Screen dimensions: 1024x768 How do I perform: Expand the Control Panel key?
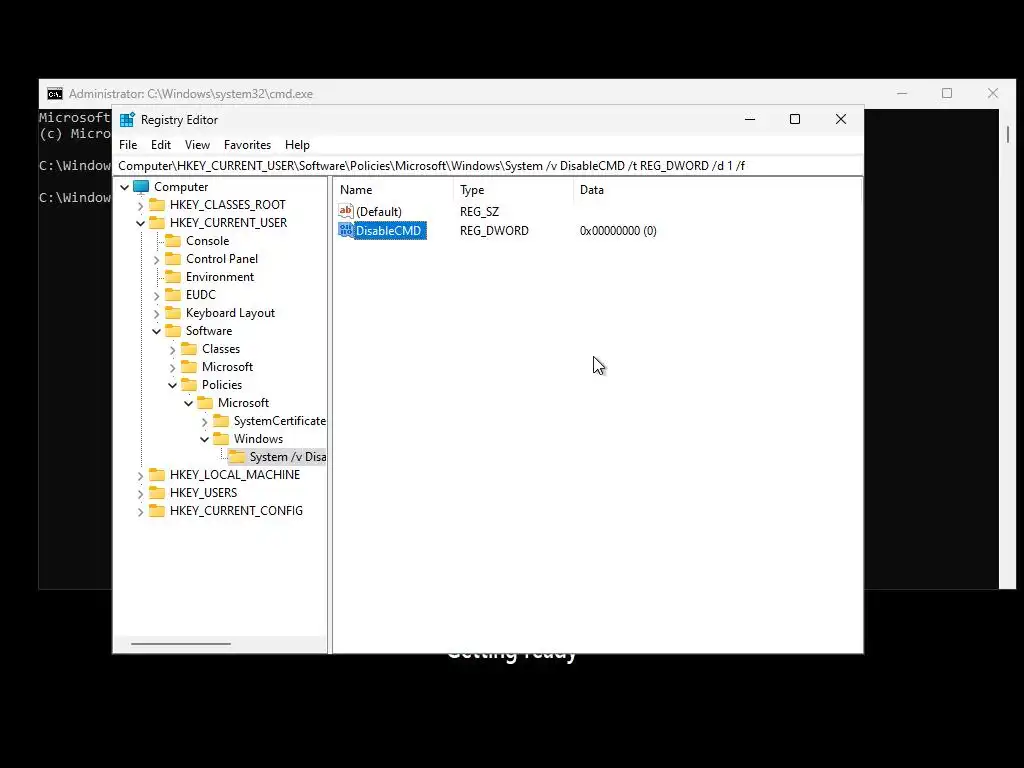(157, 260)
